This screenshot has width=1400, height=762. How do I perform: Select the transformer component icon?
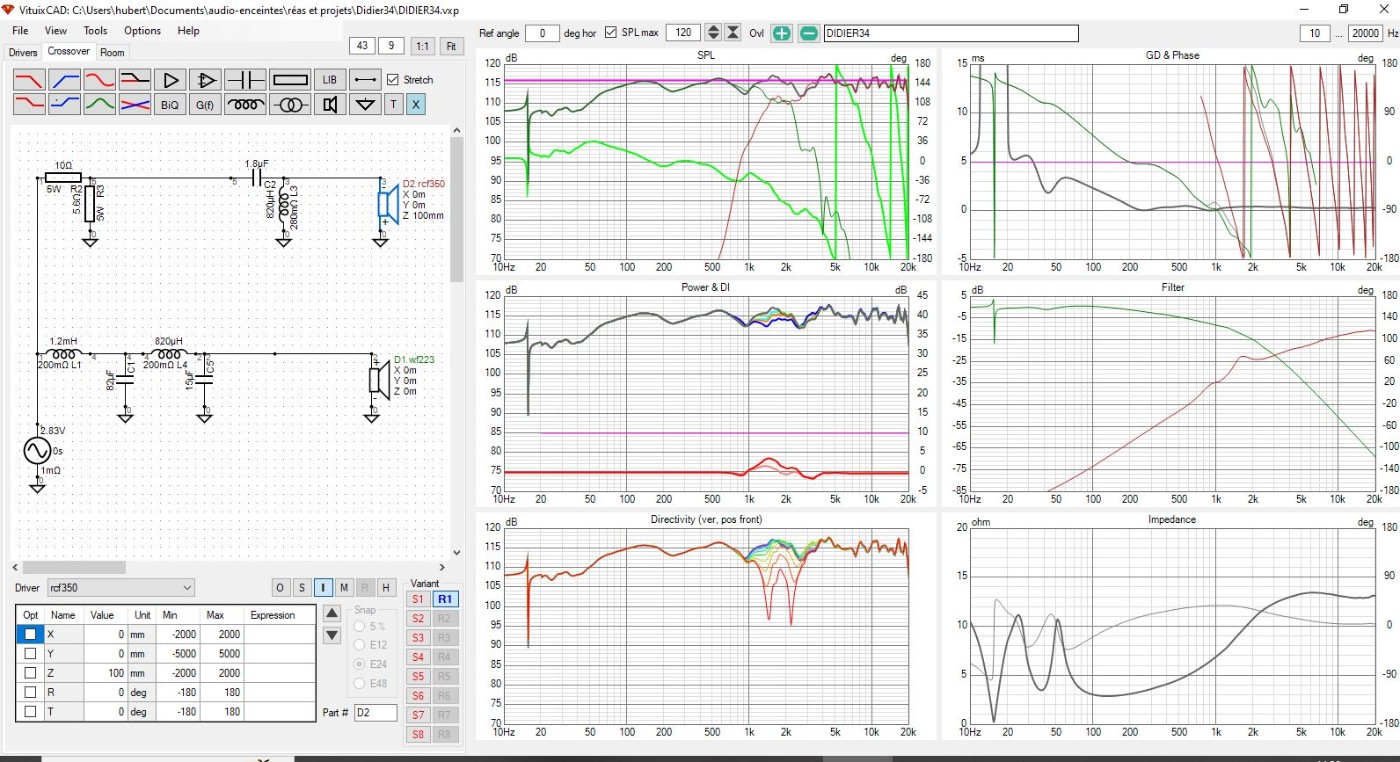coord(290,104)
